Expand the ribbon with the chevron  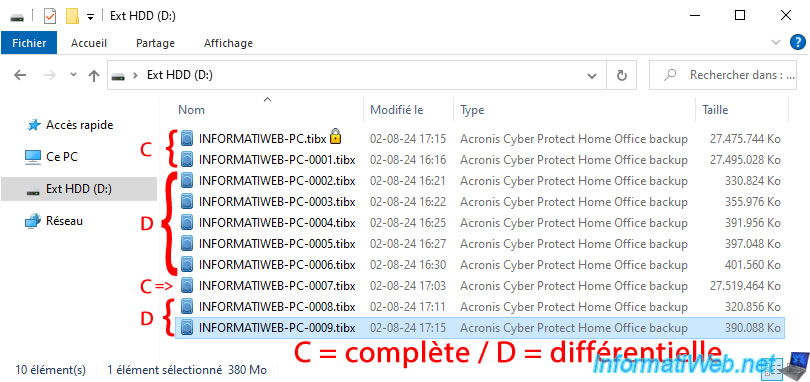(x=775, y=42)
